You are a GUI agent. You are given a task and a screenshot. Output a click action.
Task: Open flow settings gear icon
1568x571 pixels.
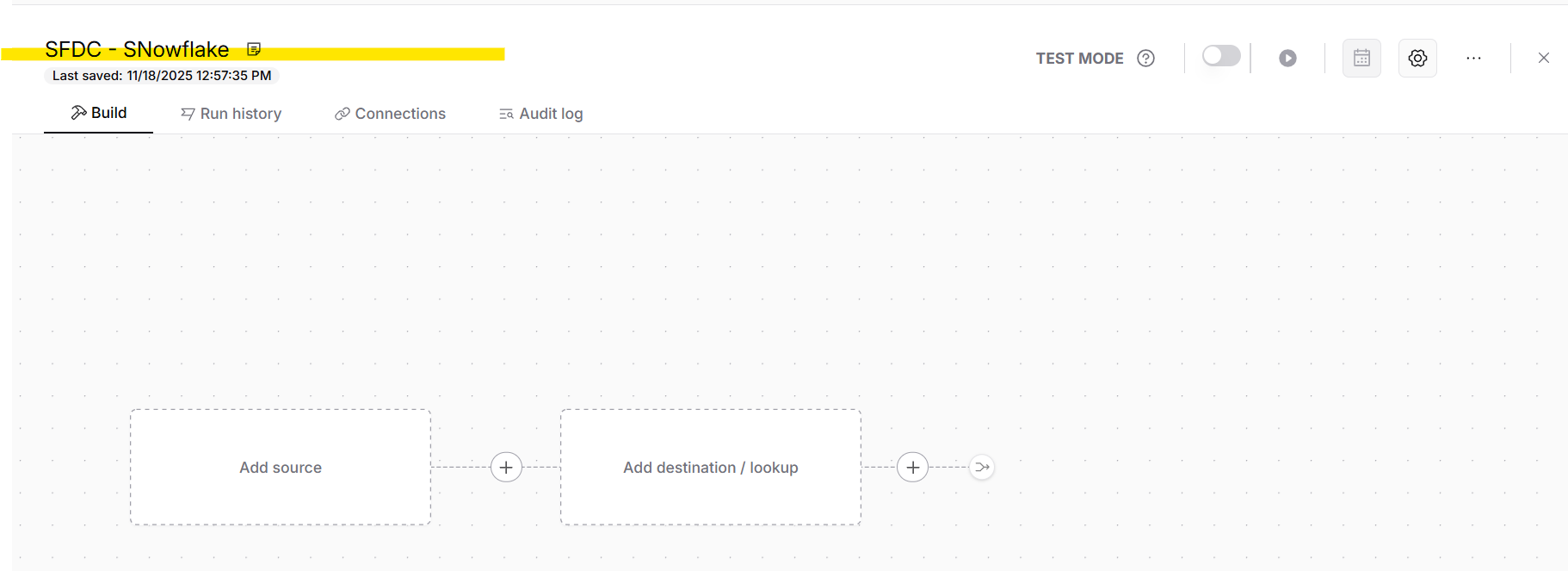1417,58
